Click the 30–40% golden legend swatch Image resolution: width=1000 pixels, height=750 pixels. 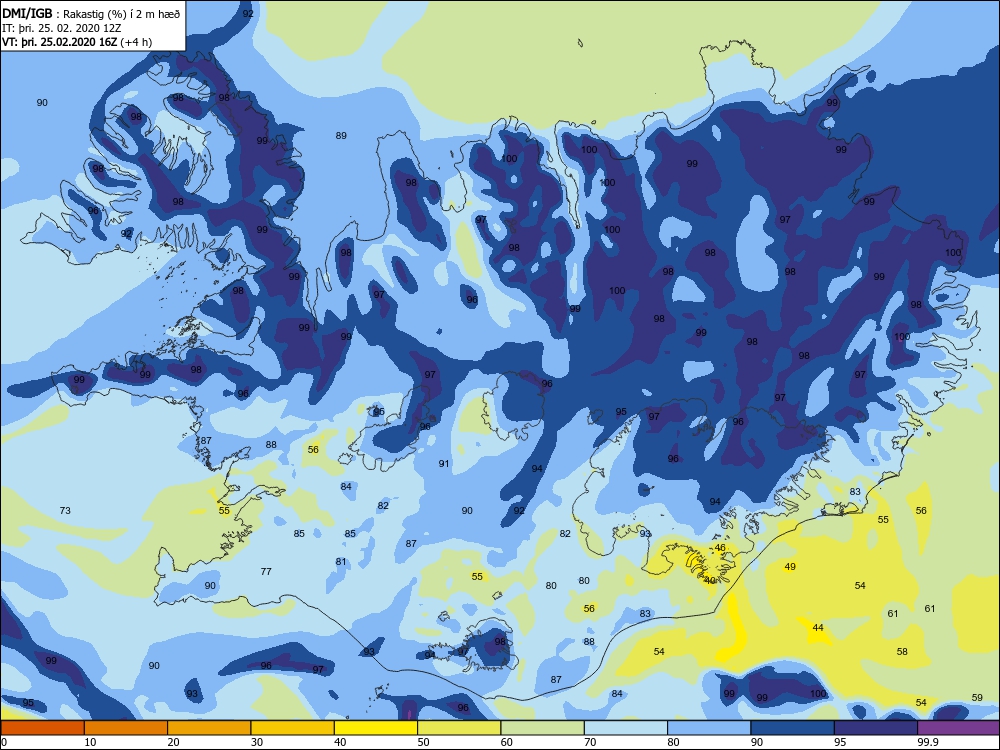pyautogui.click(x=293, y=728)
